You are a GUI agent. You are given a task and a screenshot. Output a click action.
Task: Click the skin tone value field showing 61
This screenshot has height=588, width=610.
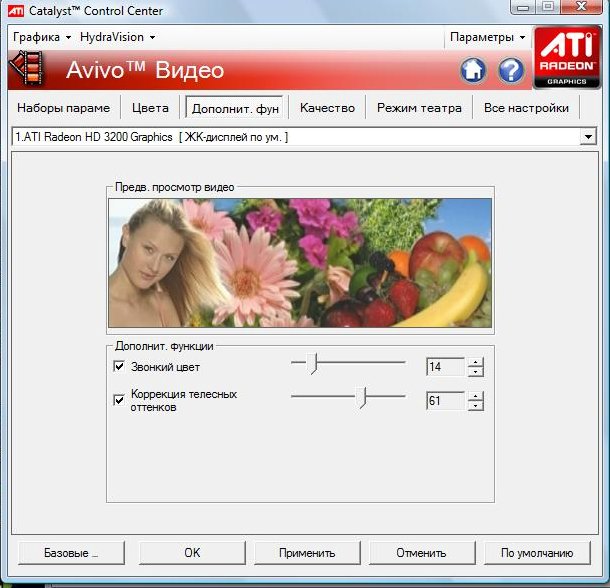coord(445,400)
